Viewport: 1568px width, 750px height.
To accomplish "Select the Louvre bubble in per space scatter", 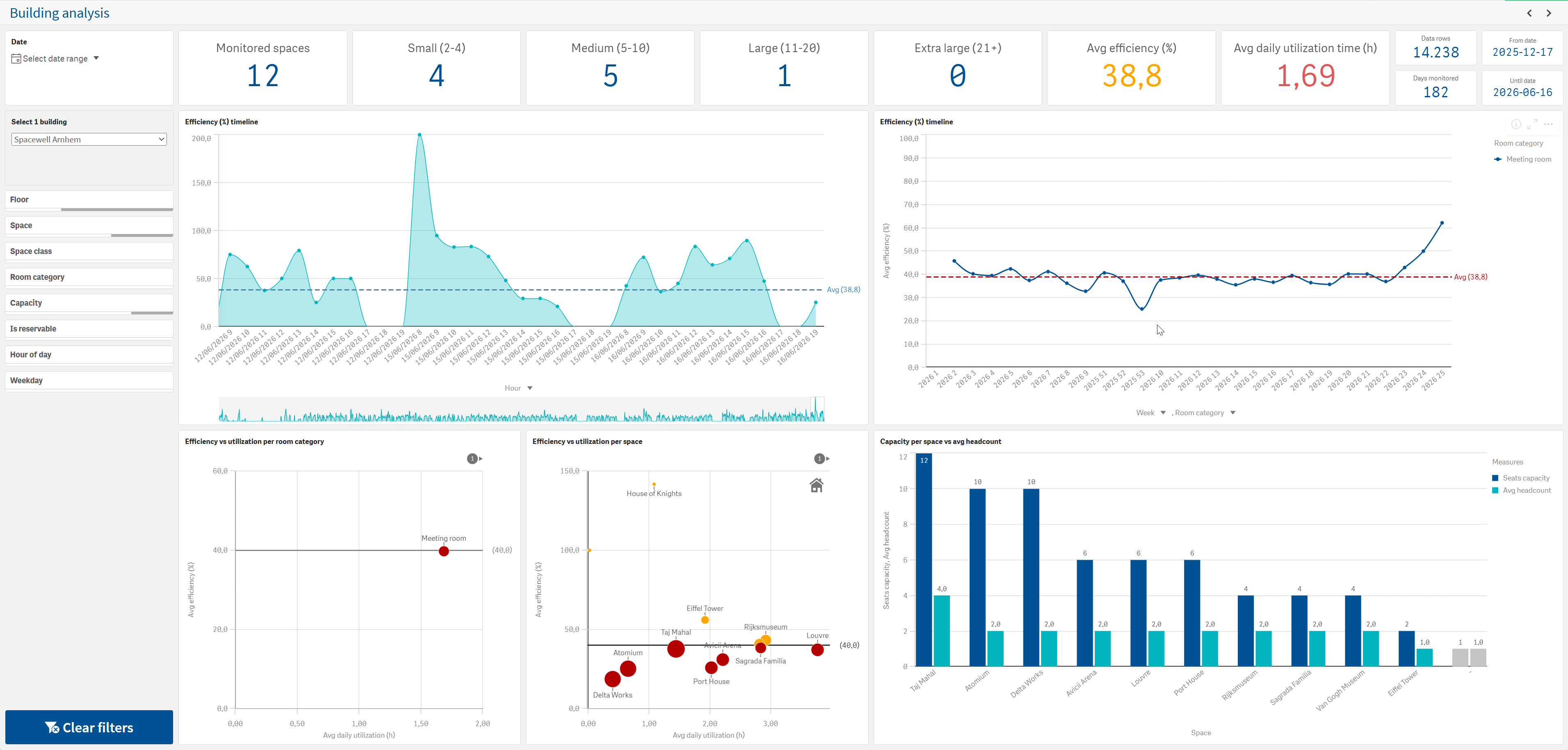I will [x=817, y=649].
